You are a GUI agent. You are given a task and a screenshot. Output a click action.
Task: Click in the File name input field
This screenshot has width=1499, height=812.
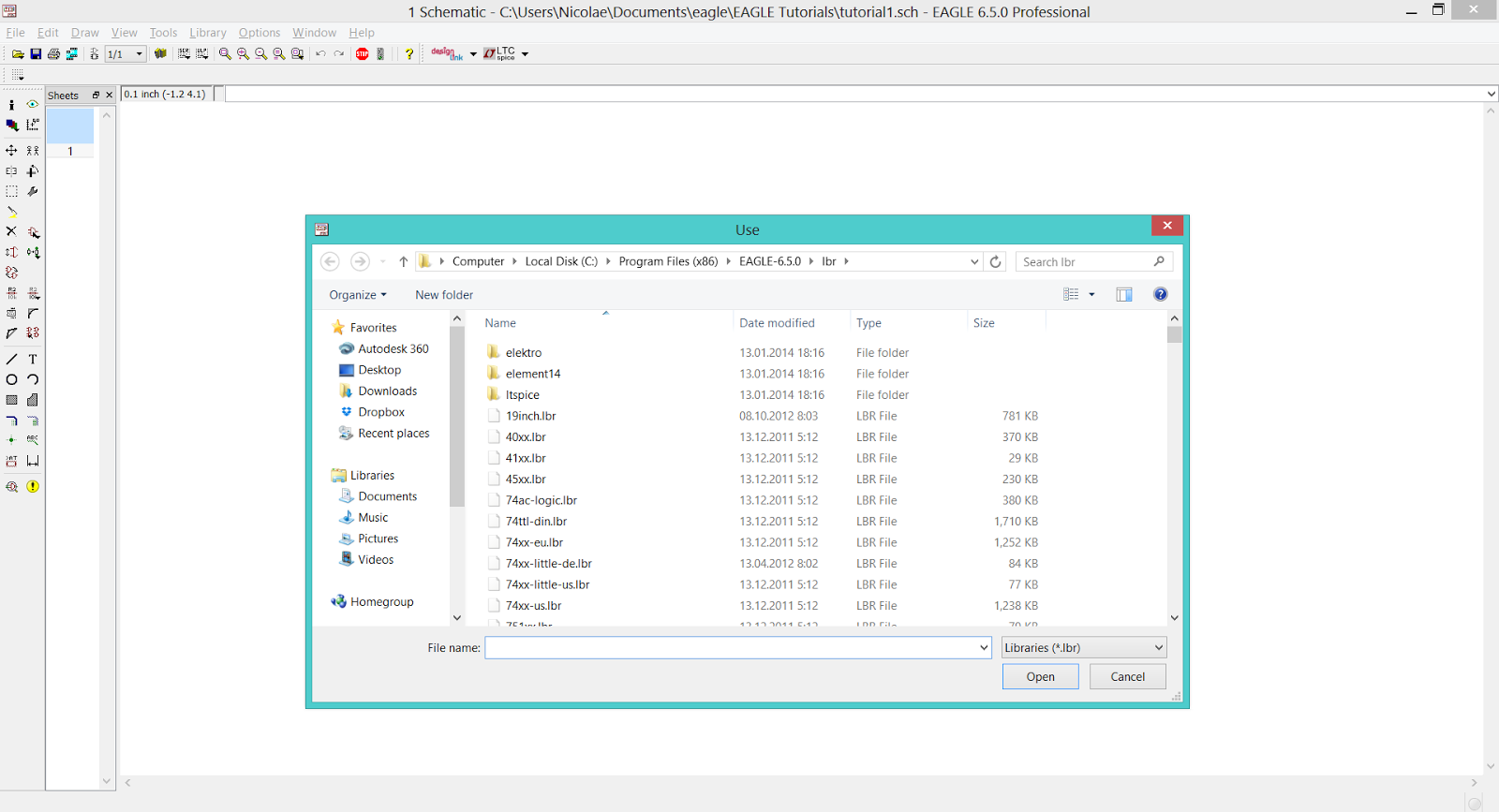click(x=732, y=648)
